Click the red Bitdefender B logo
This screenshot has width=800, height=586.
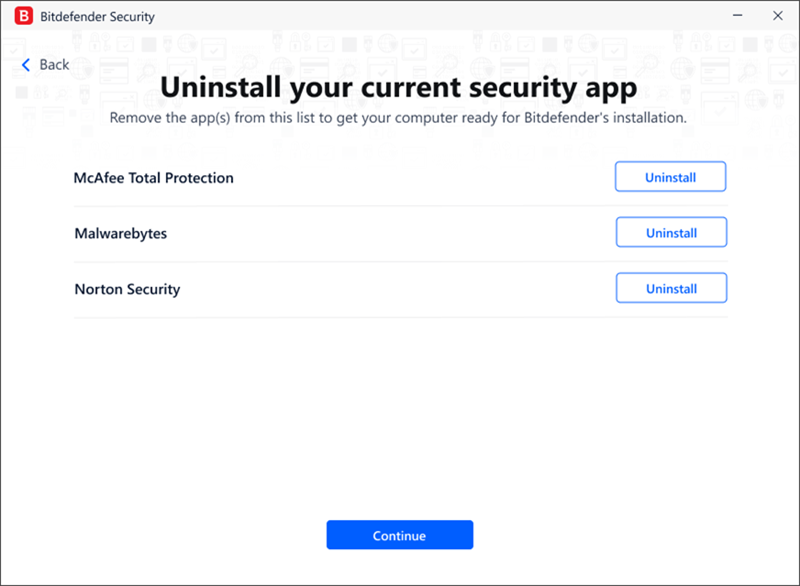23,16
